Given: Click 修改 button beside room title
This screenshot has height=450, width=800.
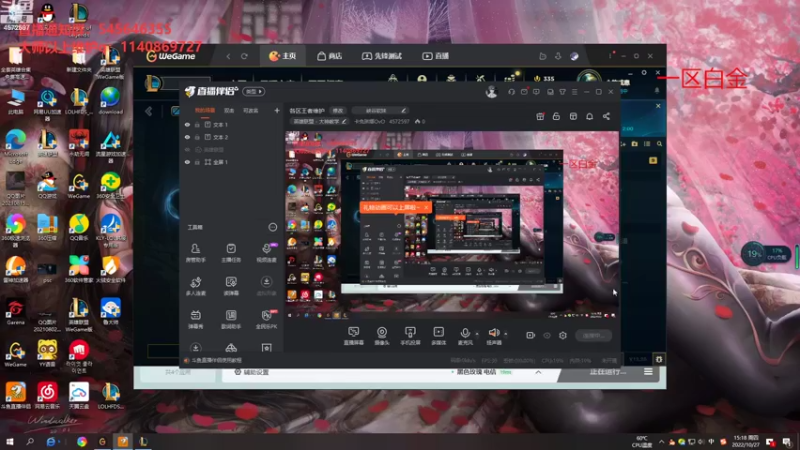Looking at the screenshot, I should [x=338, y=110].
